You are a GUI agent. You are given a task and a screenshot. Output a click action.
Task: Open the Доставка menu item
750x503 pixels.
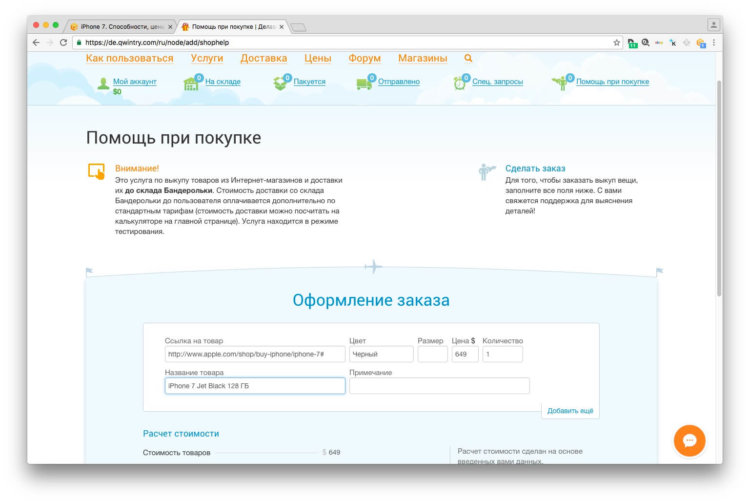(x=264, y=58)
